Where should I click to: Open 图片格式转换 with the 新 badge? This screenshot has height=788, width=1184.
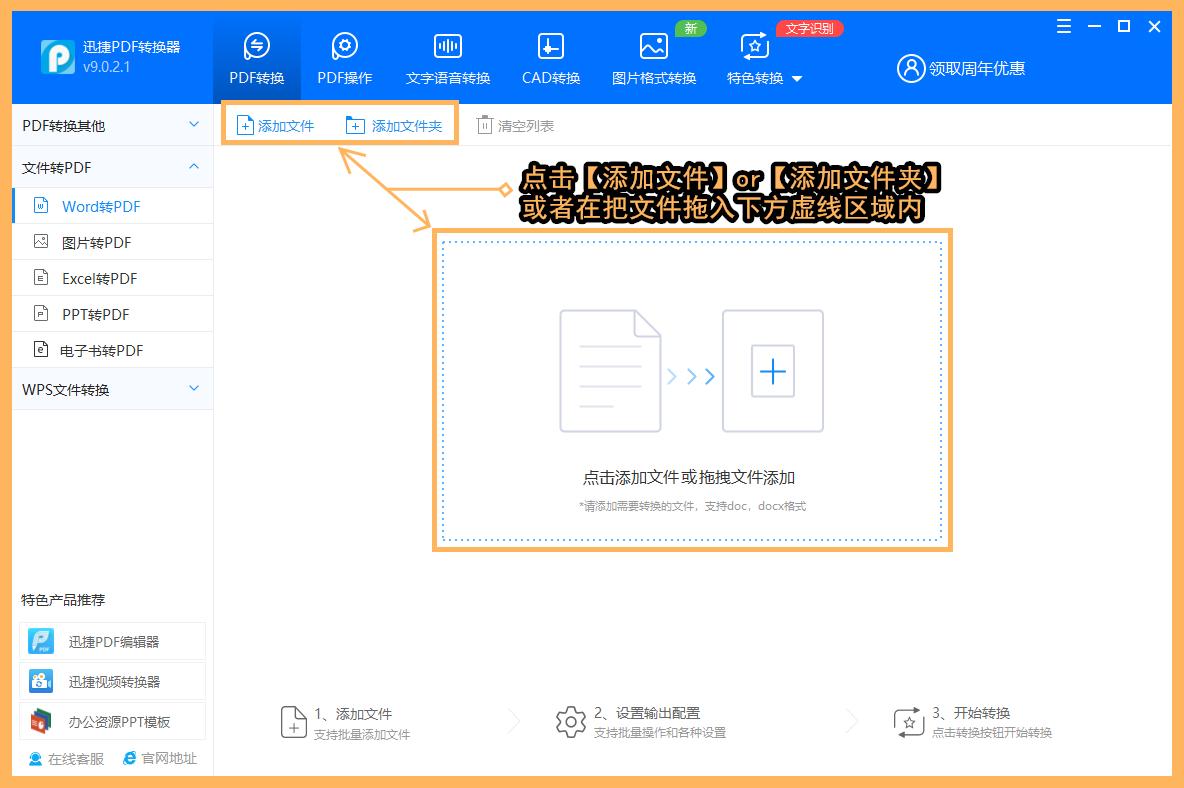[653, 57]
